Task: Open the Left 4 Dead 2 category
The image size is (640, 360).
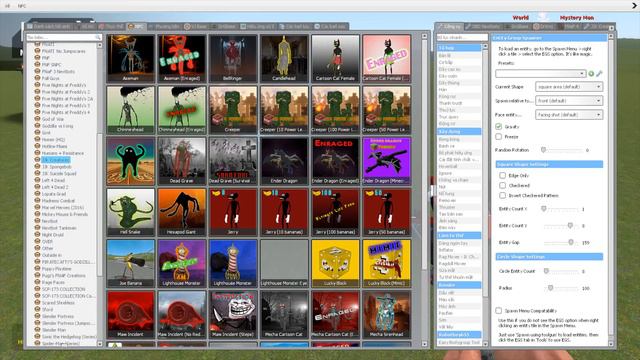Action: [x=55, y=187]
